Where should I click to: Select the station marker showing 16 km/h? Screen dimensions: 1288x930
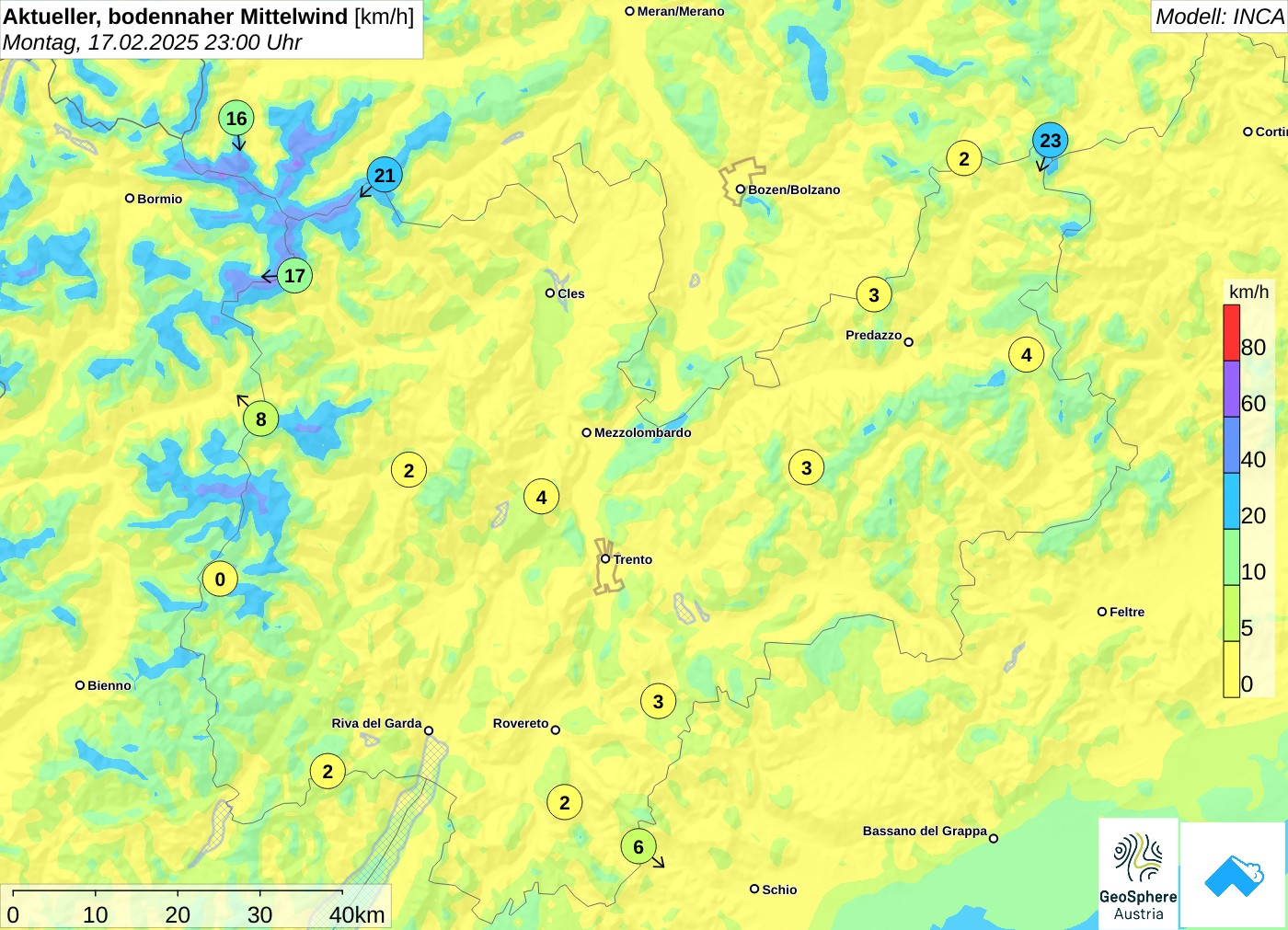(236, 119)
